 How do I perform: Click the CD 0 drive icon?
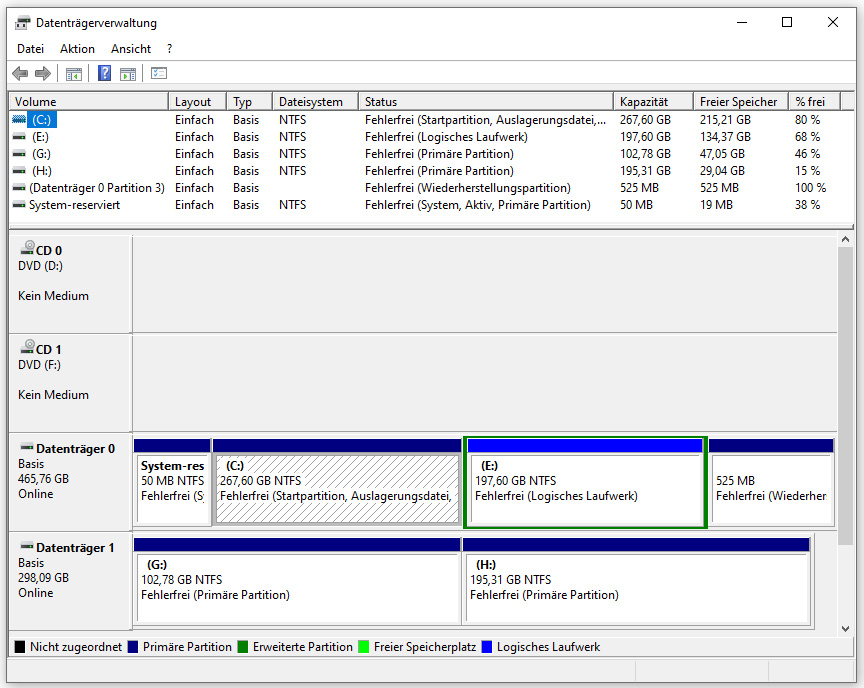(x=27, y=251)
